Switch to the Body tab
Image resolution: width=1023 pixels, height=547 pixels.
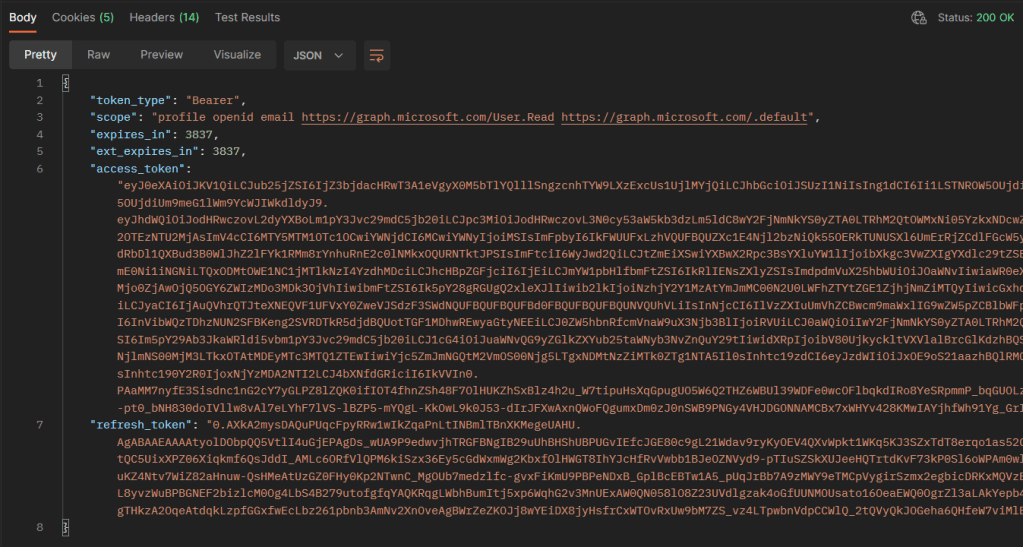(23, 17)
